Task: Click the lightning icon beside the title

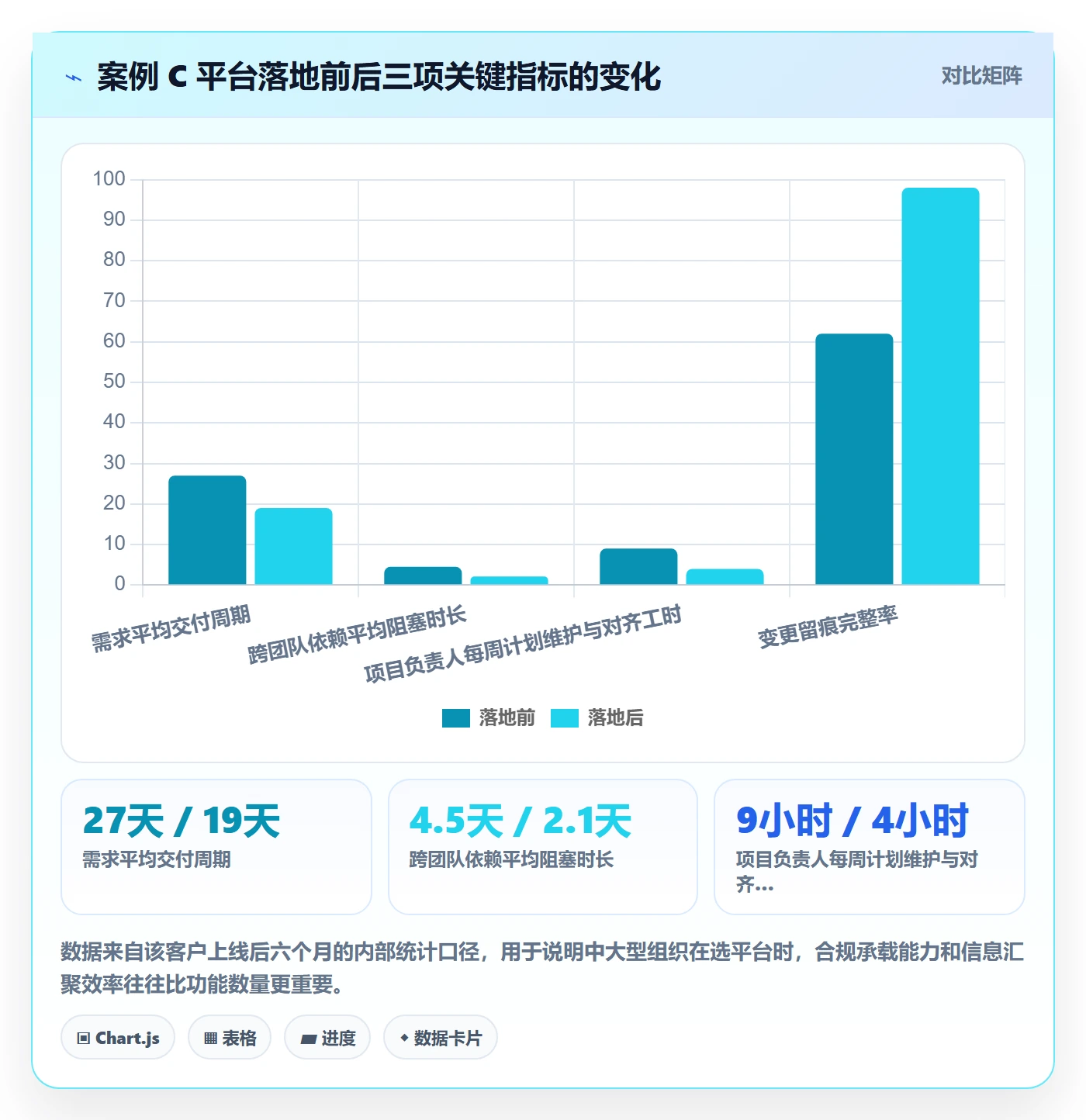Action: [x=74, y=77]
